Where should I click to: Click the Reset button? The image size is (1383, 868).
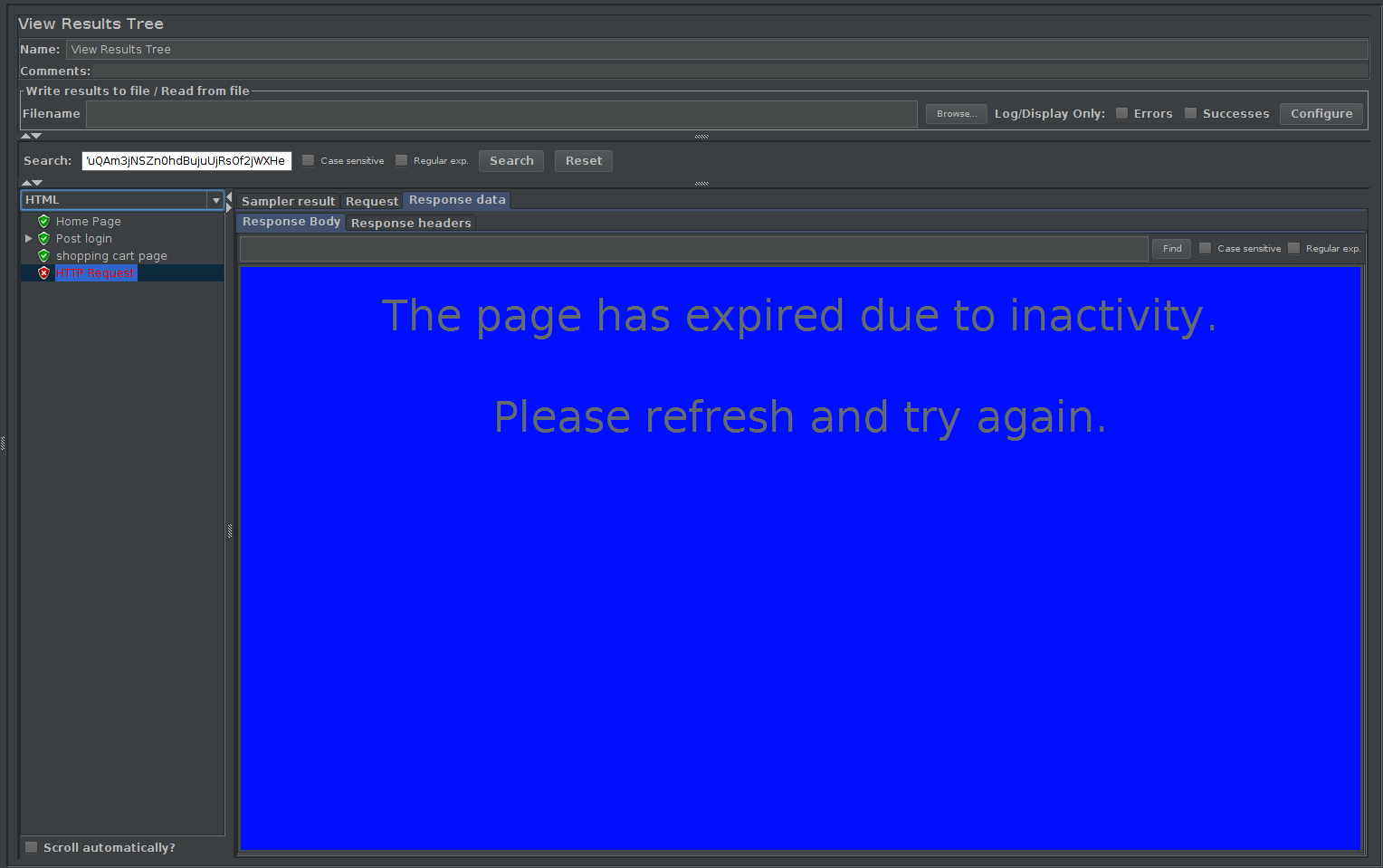pos(584,161)
